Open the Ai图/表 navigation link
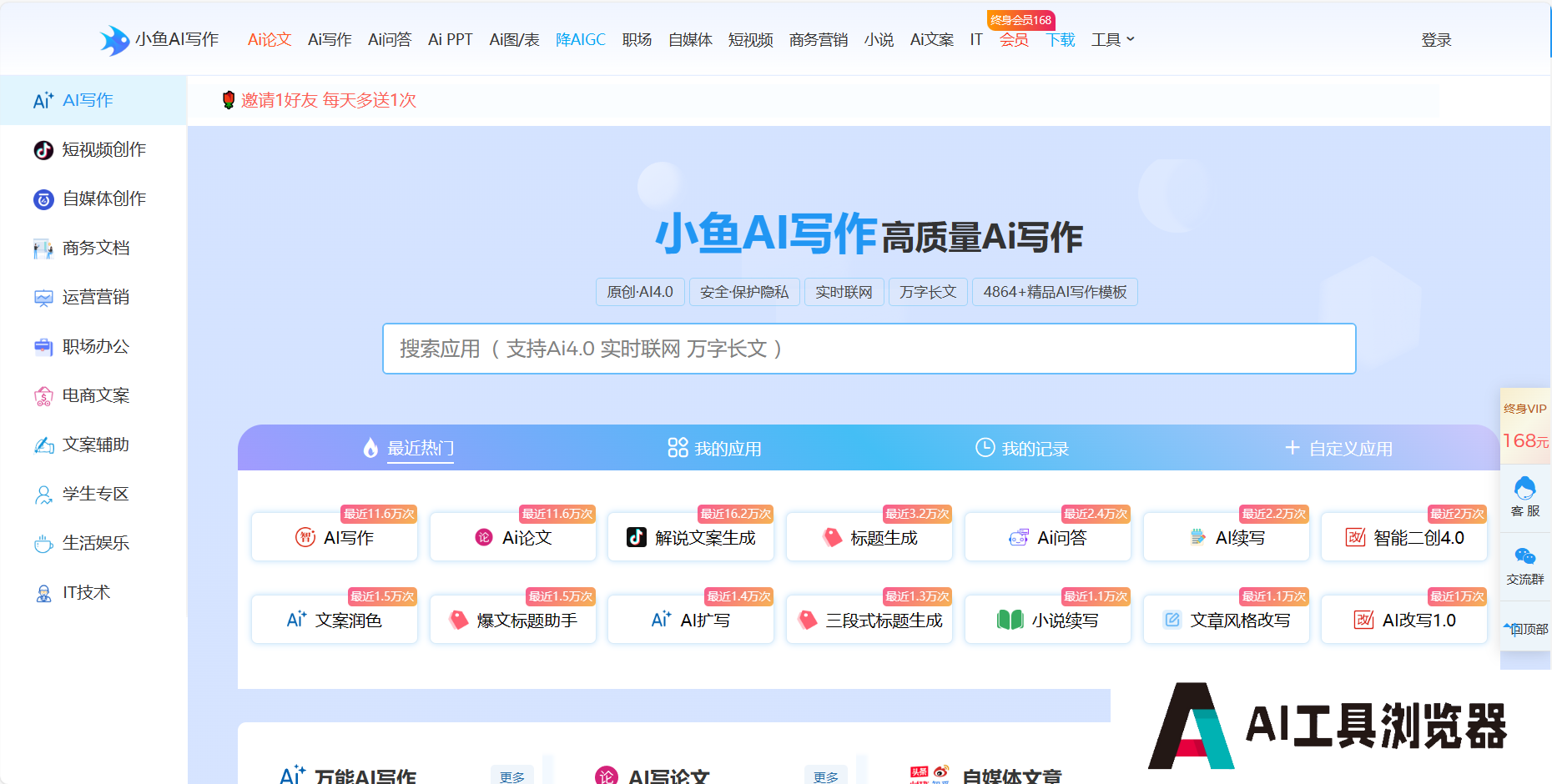1552x784 pixels. [x=514, y=40]
